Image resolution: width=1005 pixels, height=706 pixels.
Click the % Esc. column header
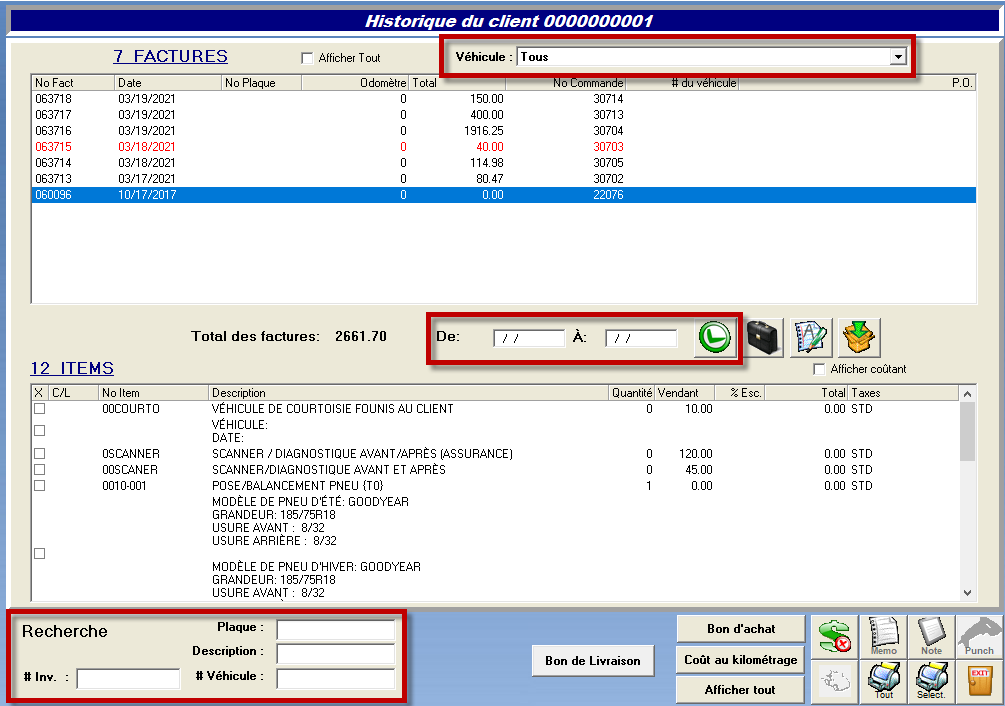click(x=739, y=393)
